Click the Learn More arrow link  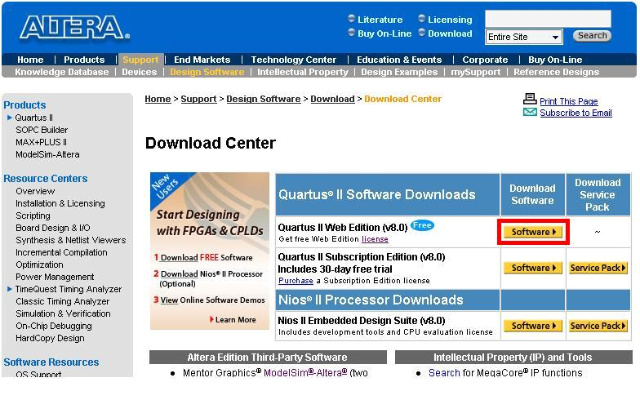click(x=233, y=320)
